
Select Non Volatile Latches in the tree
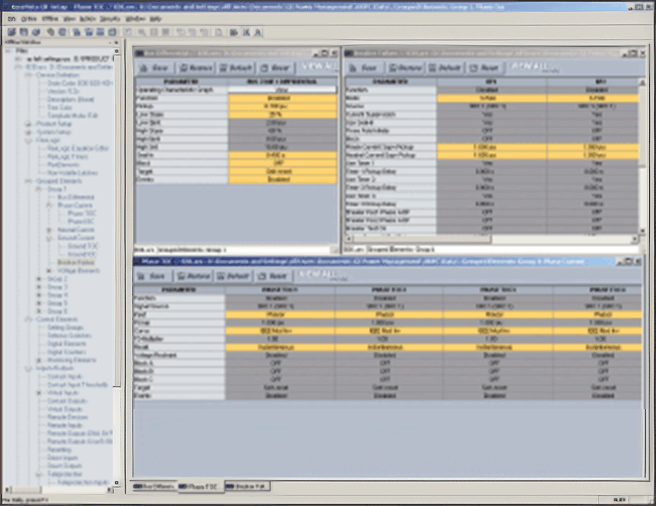click(72, 173)
